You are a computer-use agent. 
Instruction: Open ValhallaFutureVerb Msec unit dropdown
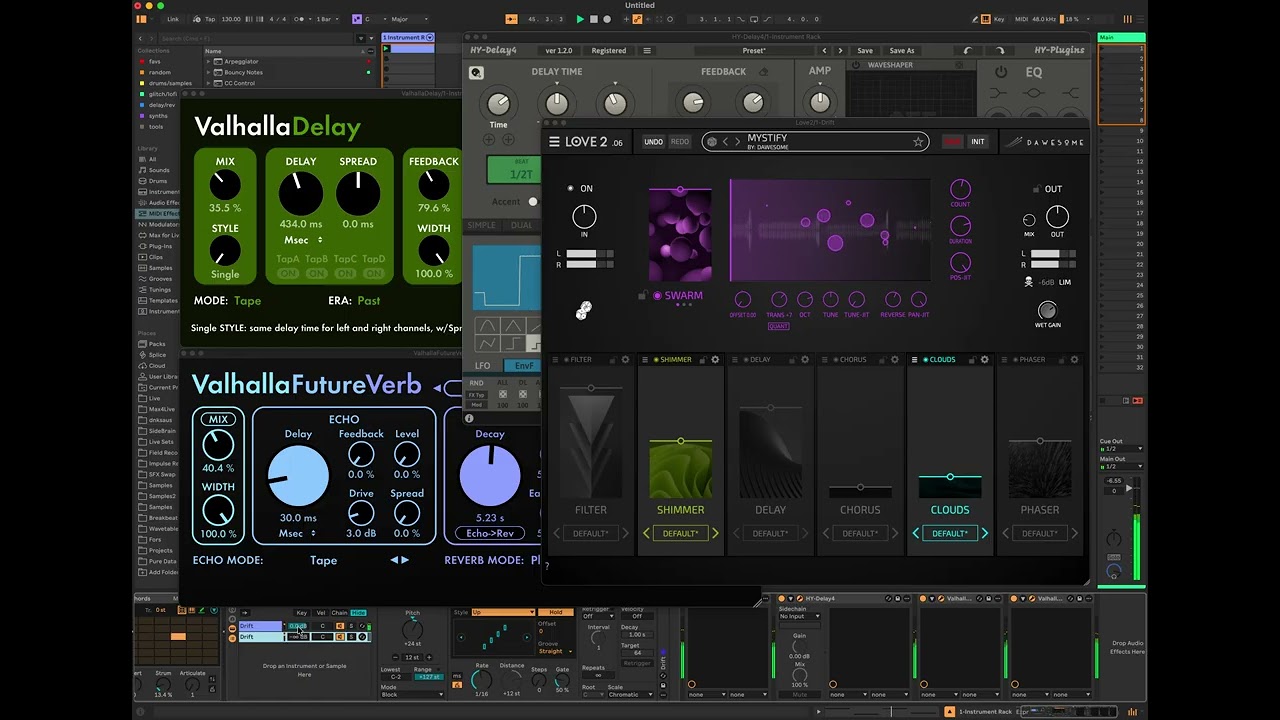(x=296, y=533)
